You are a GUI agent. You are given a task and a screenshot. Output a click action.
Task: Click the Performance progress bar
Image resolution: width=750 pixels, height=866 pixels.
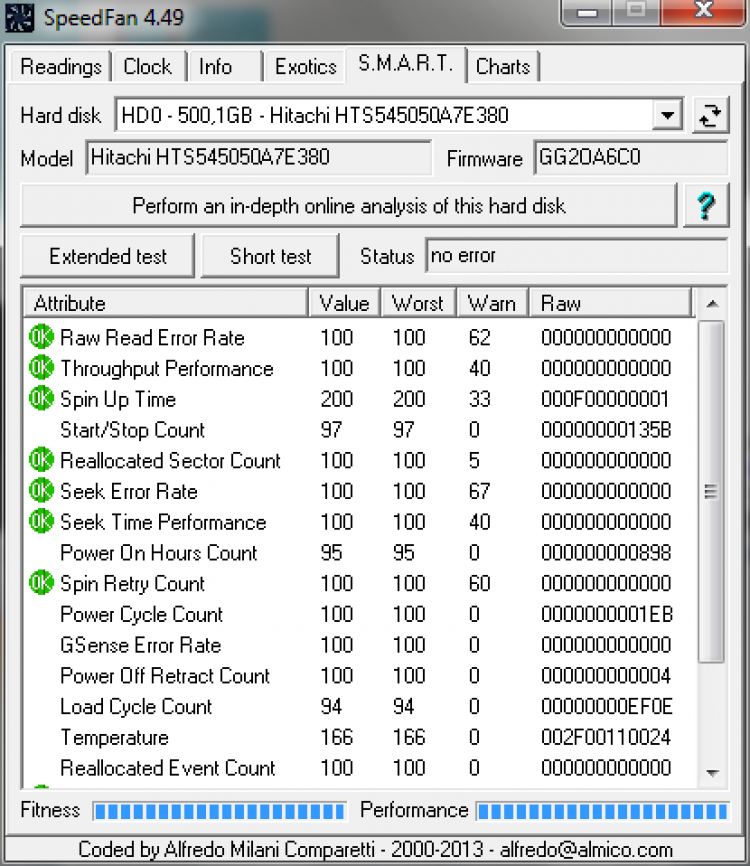tap(603, 811)
